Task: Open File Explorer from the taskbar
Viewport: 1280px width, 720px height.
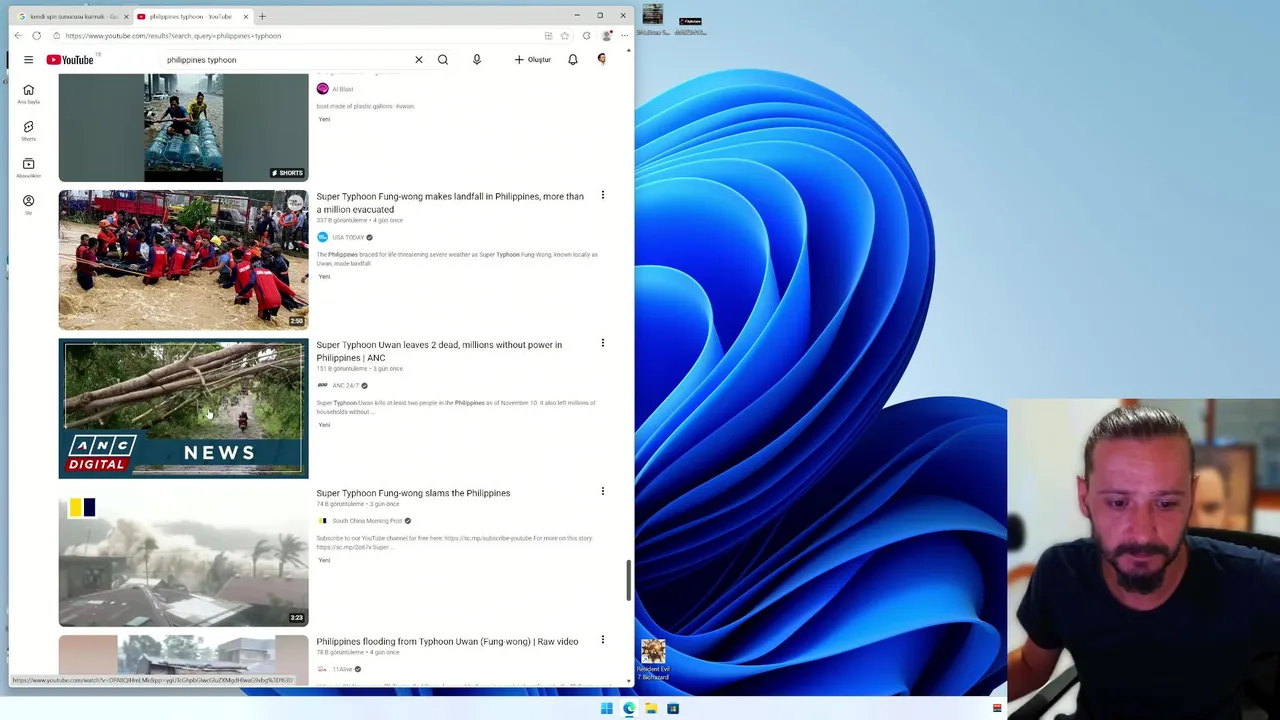Action: (651, 708)
